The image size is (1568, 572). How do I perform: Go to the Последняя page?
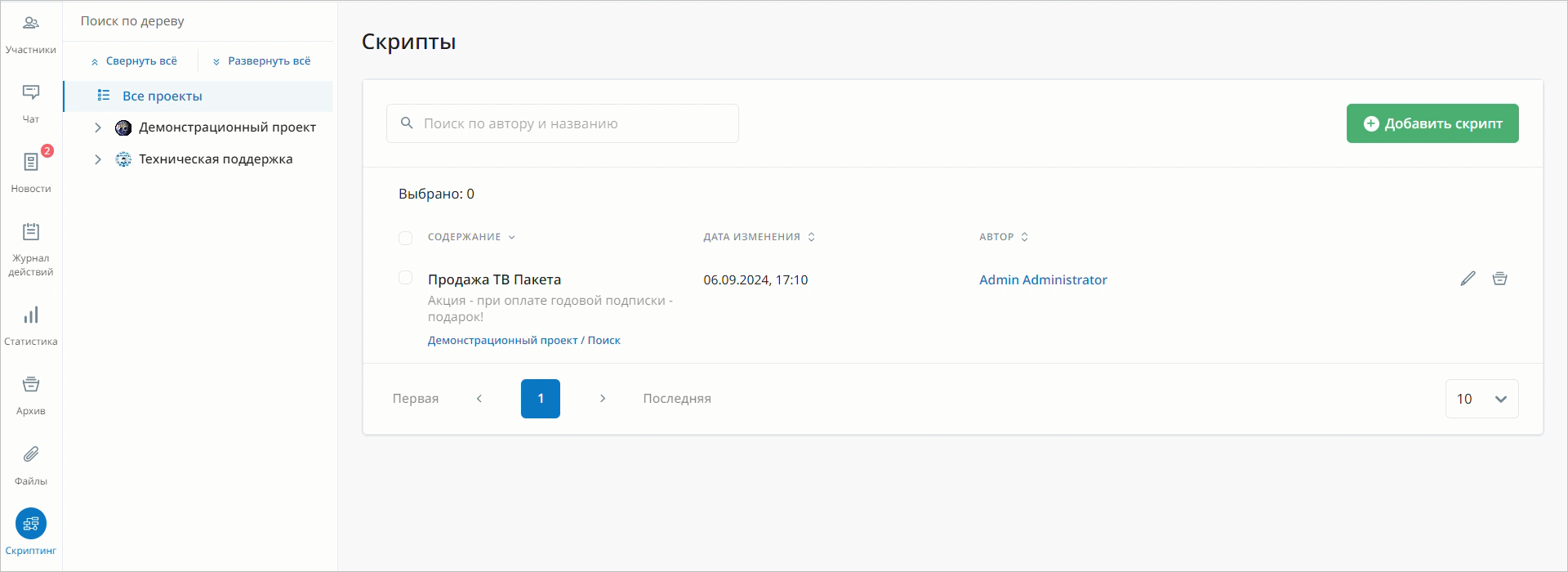pyautogui.click(x=677, y=399)
